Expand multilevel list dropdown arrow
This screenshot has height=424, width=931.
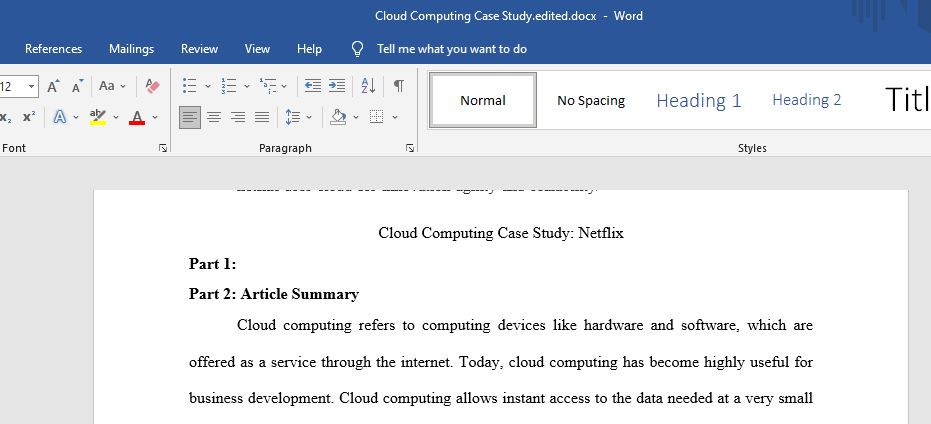(284, 87)
